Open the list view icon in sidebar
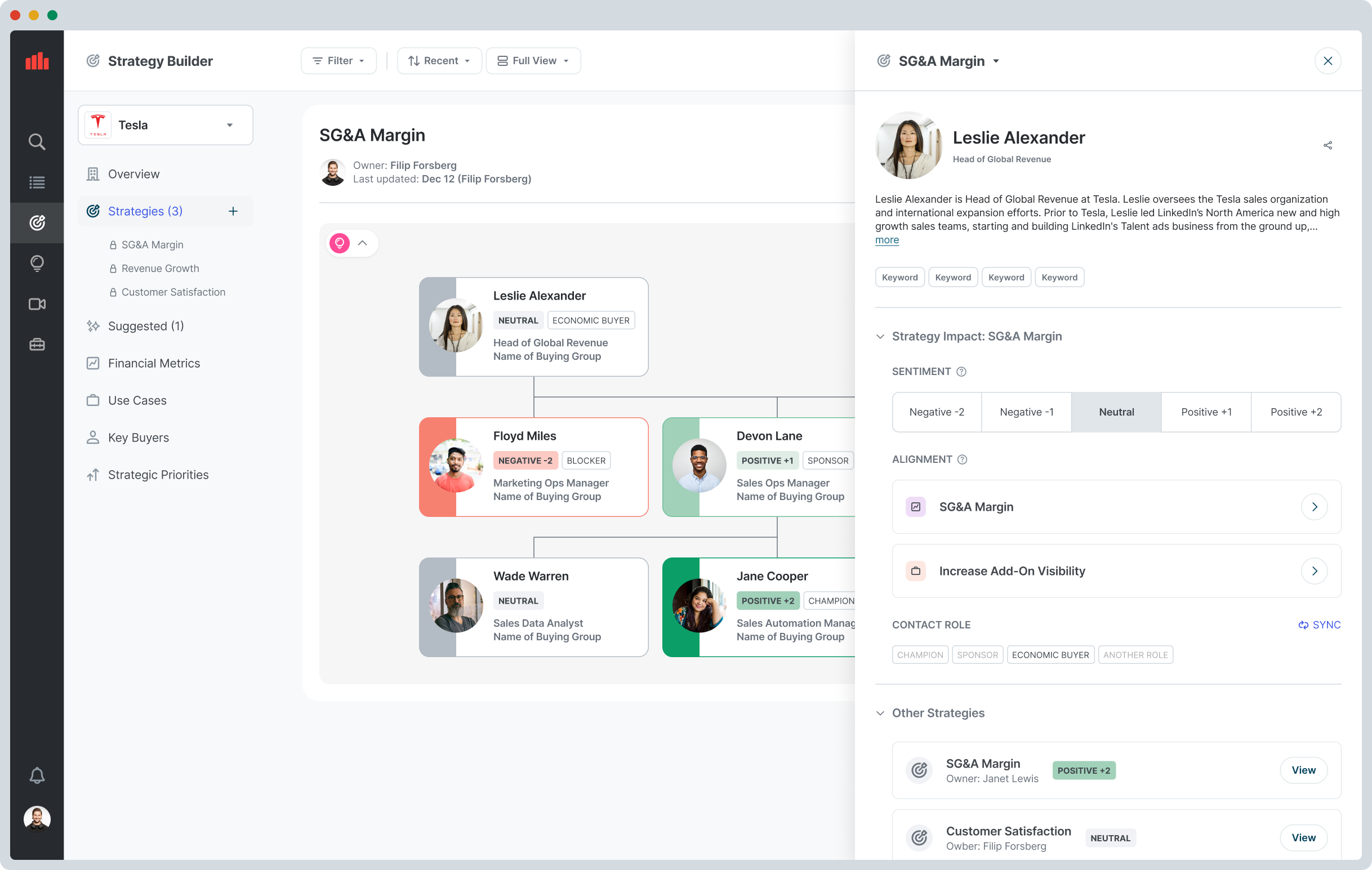This screenshot has width=1372, height=870. tap(37, 182)
